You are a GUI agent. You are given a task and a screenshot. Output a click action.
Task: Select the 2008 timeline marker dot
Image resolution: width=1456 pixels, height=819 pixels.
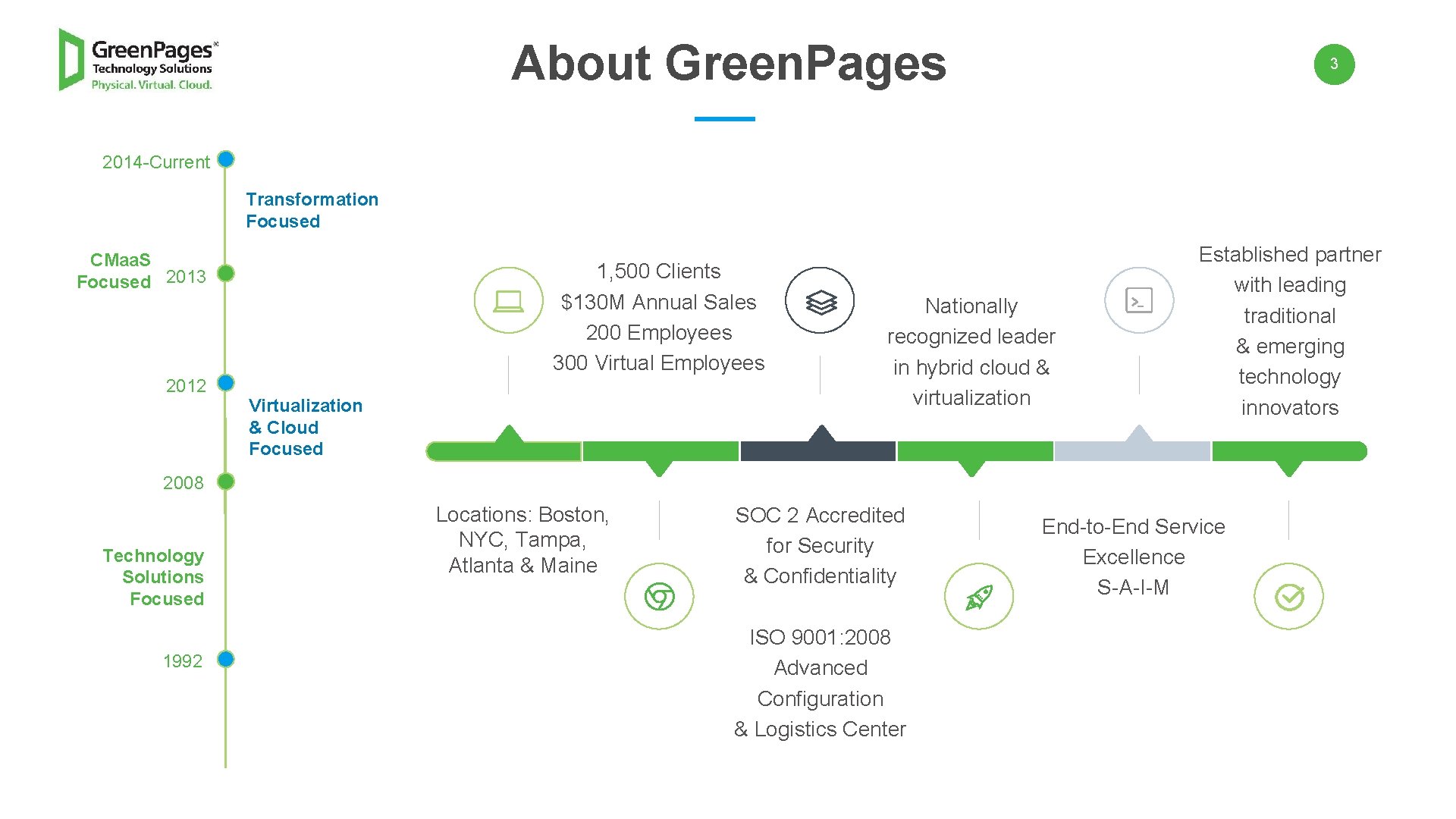pyautogui.click(x=226, y=482)
